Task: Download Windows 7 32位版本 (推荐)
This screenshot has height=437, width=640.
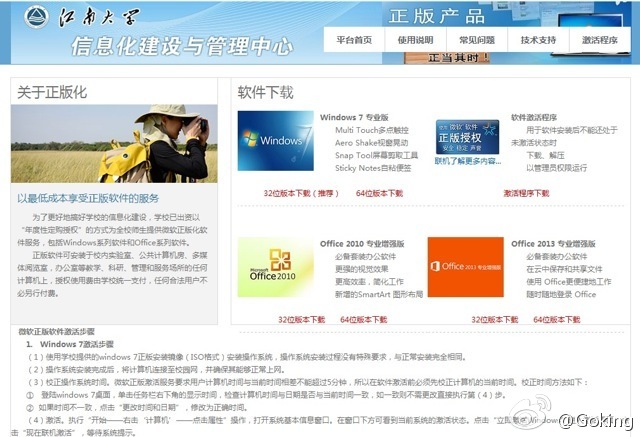Action: 301,193
